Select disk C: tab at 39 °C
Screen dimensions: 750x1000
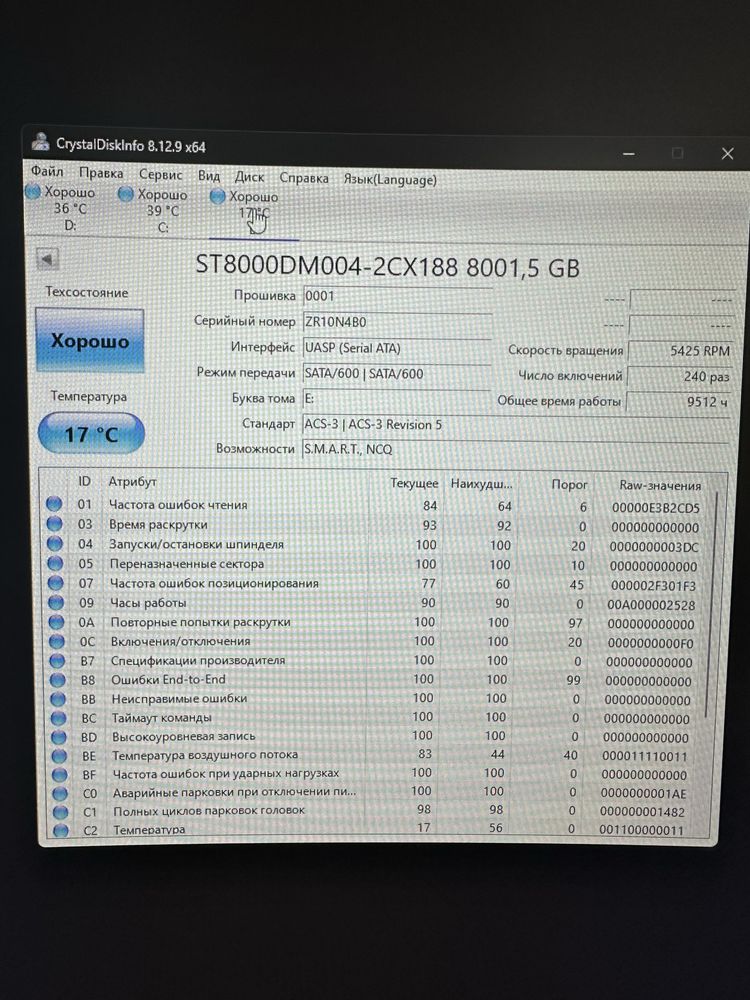tap(155, 210)
